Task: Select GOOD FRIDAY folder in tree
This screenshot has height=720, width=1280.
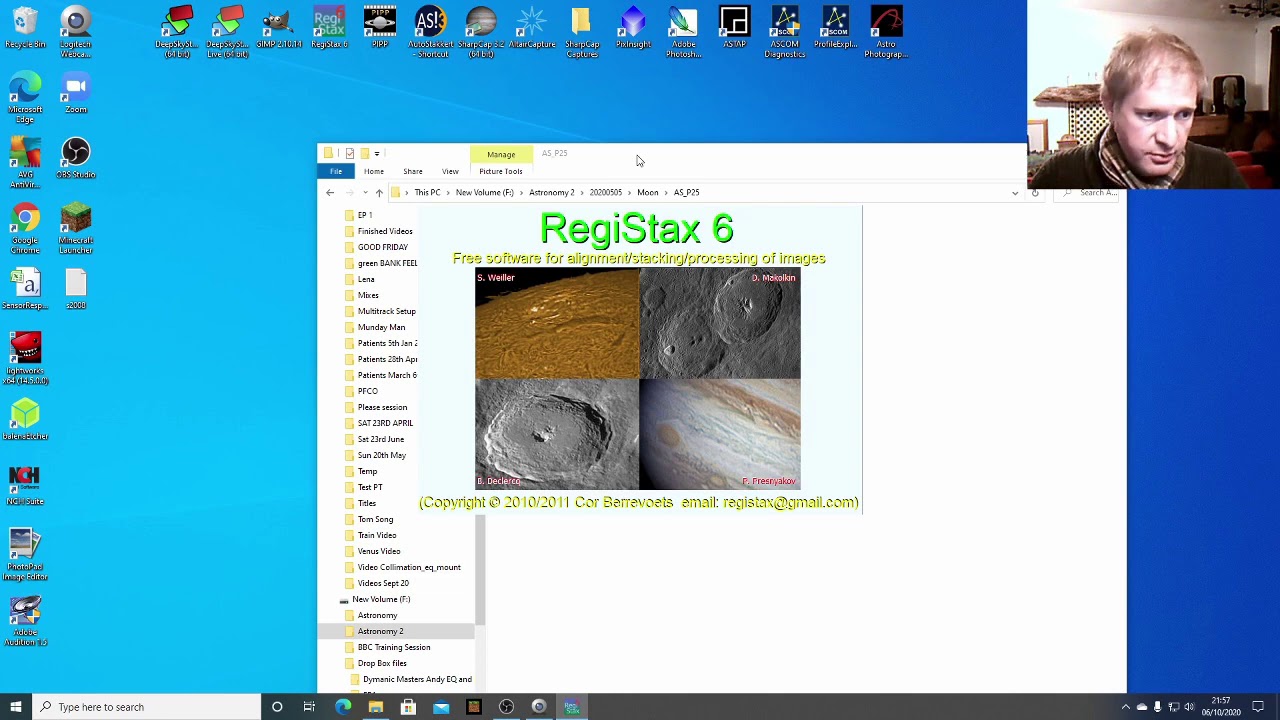Action: point(382,247)
